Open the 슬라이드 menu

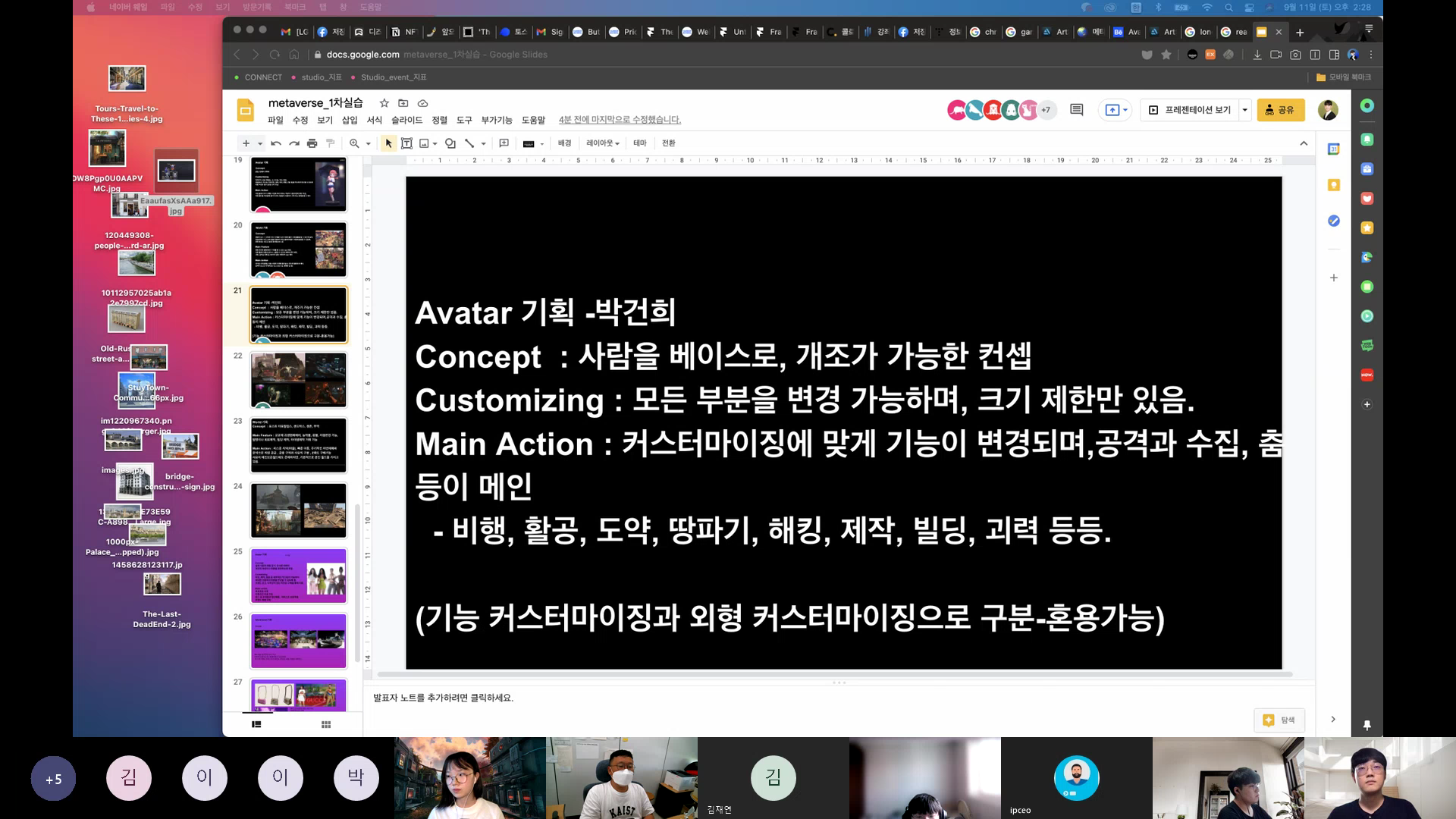click(x=406, y=120)
